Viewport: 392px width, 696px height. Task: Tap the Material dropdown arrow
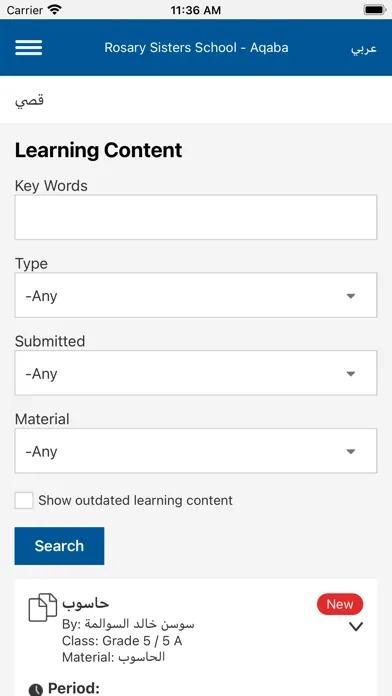click(x=351, y=451)
